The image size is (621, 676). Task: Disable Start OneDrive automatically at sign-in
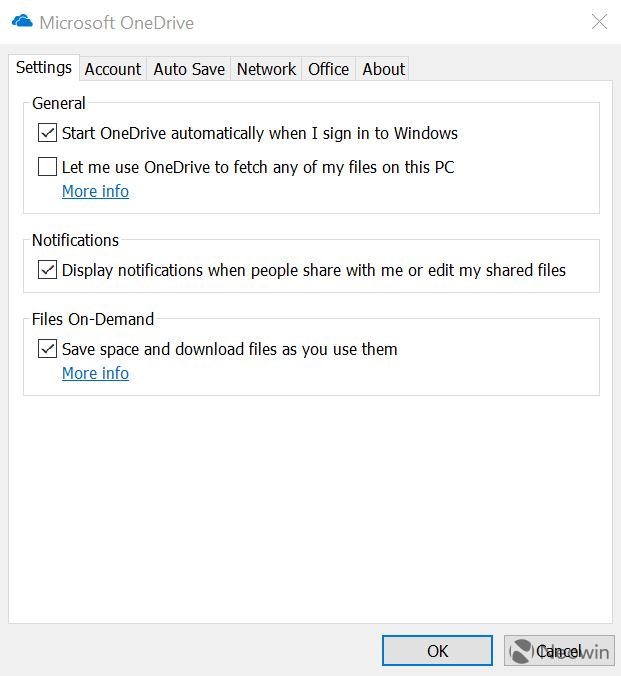[47, 133]
